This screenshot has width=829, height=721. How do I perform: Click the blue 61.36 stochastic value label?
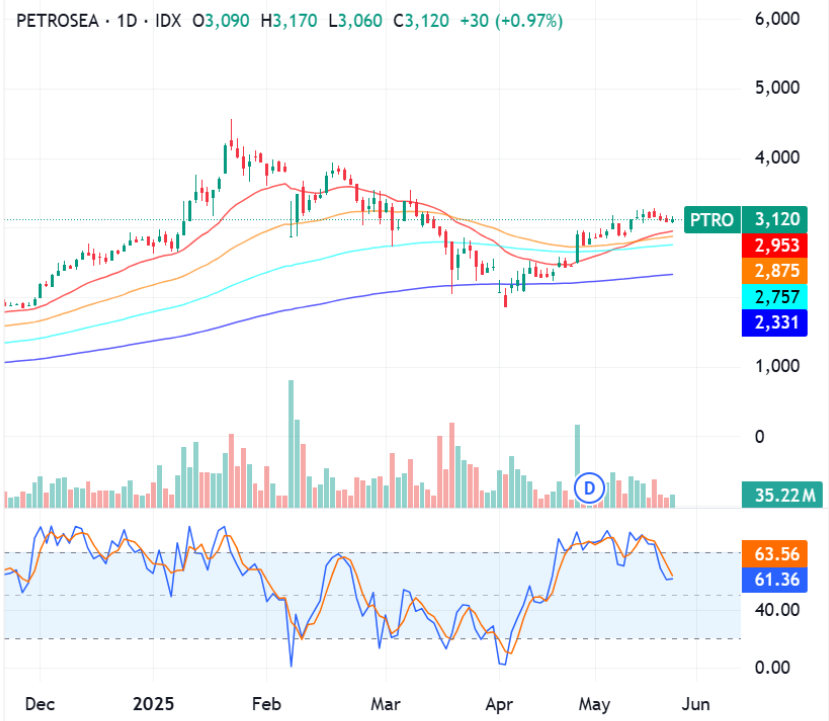(775, 579)
